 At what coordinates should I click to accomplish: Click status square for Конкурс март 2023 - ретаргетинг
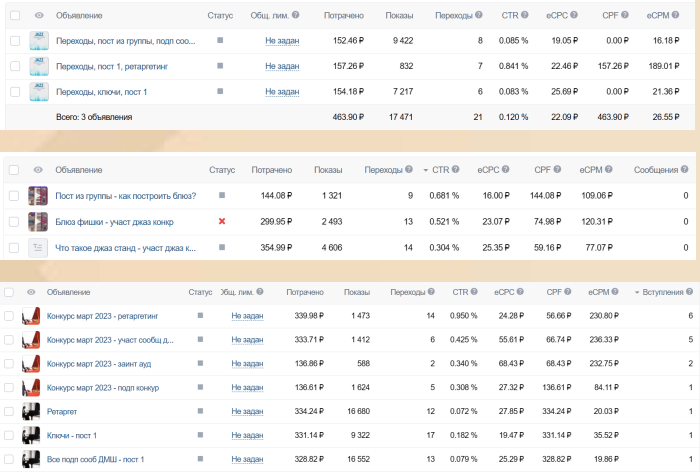point(200,315)
